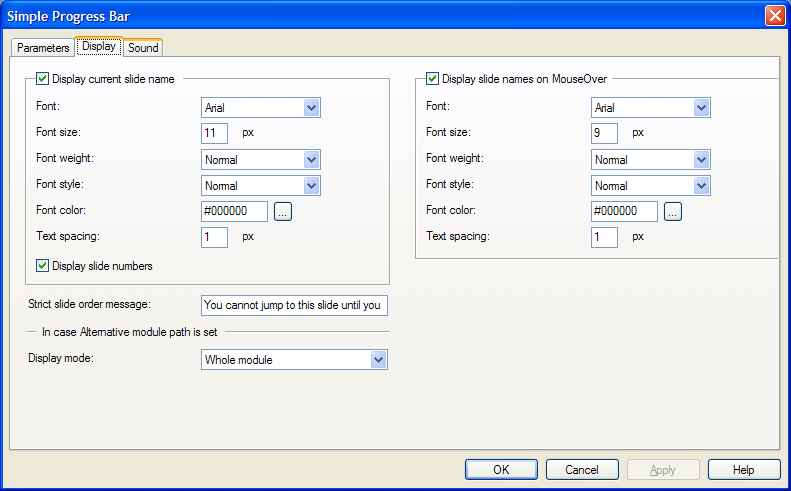Switch to the Sound tab
This screenshot has height=491, width=791.
pyautogui.click(x=143, y=48)
